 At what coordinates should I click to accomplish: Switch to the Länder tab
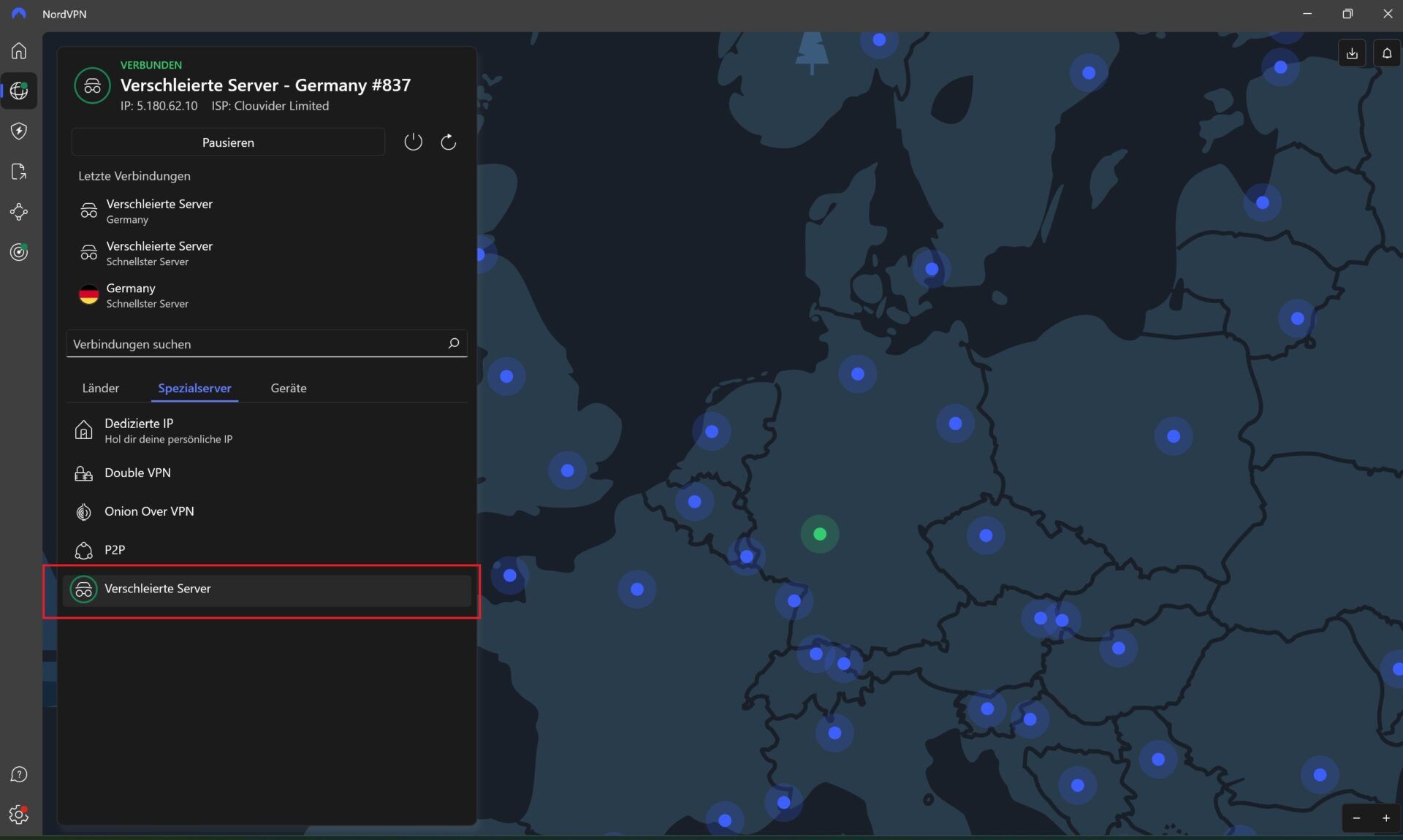(101, 388)
